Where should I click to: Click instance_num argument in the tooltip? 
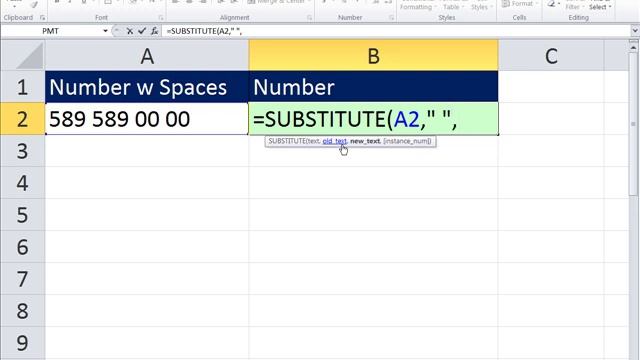pyautogui.click(x=407, y=141)
